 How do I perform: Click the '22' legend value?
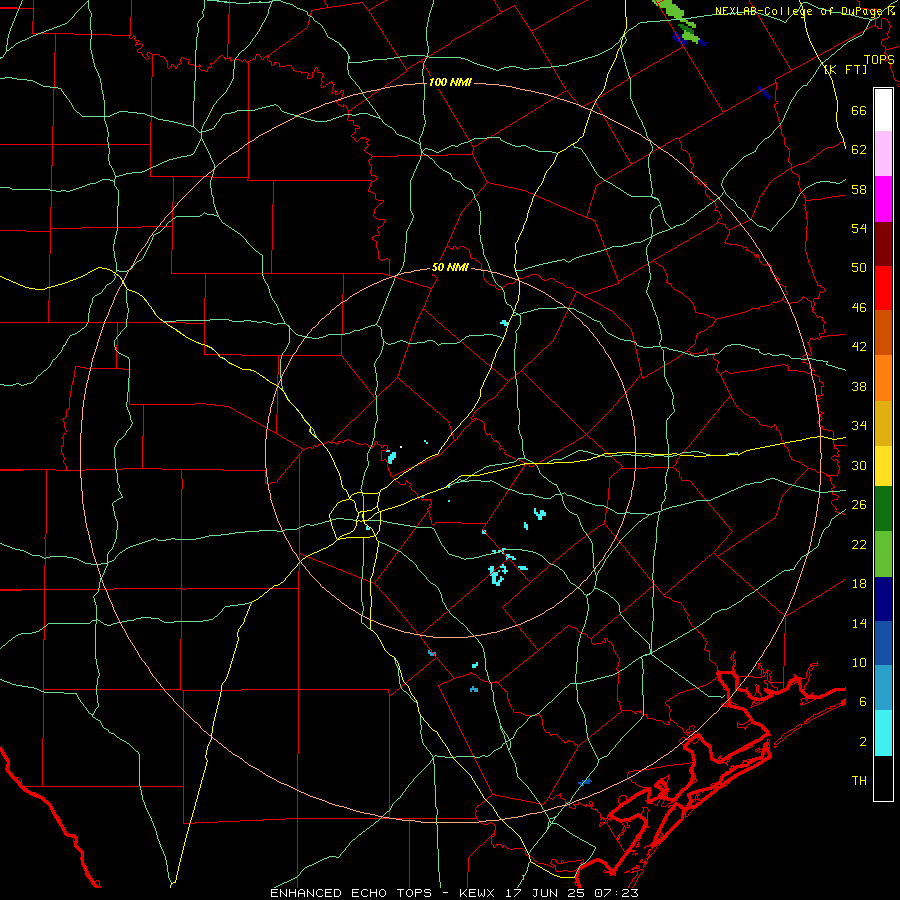click(859, 544)
